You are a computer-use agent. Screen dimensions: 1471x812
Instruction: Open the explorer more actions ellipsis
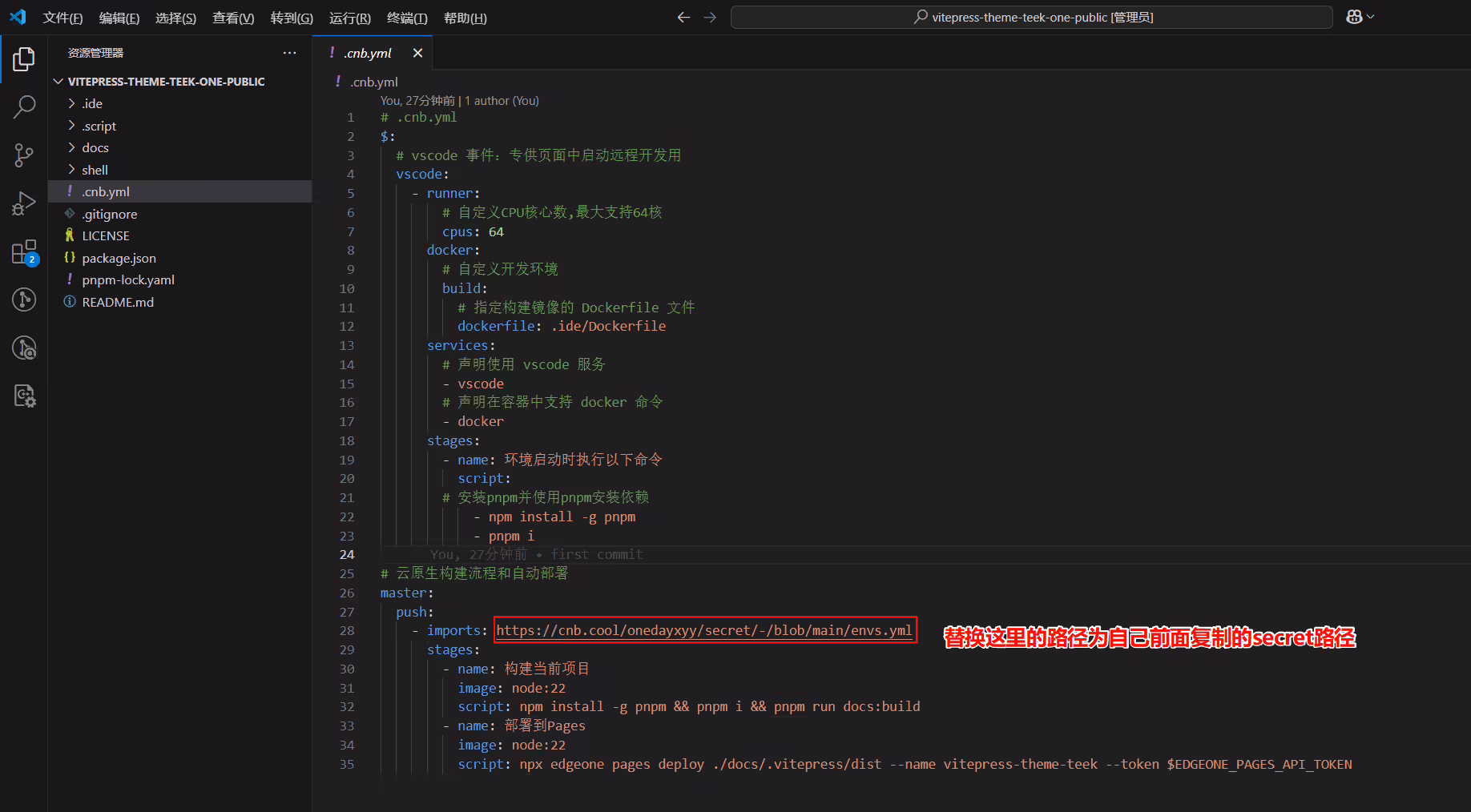289,53
